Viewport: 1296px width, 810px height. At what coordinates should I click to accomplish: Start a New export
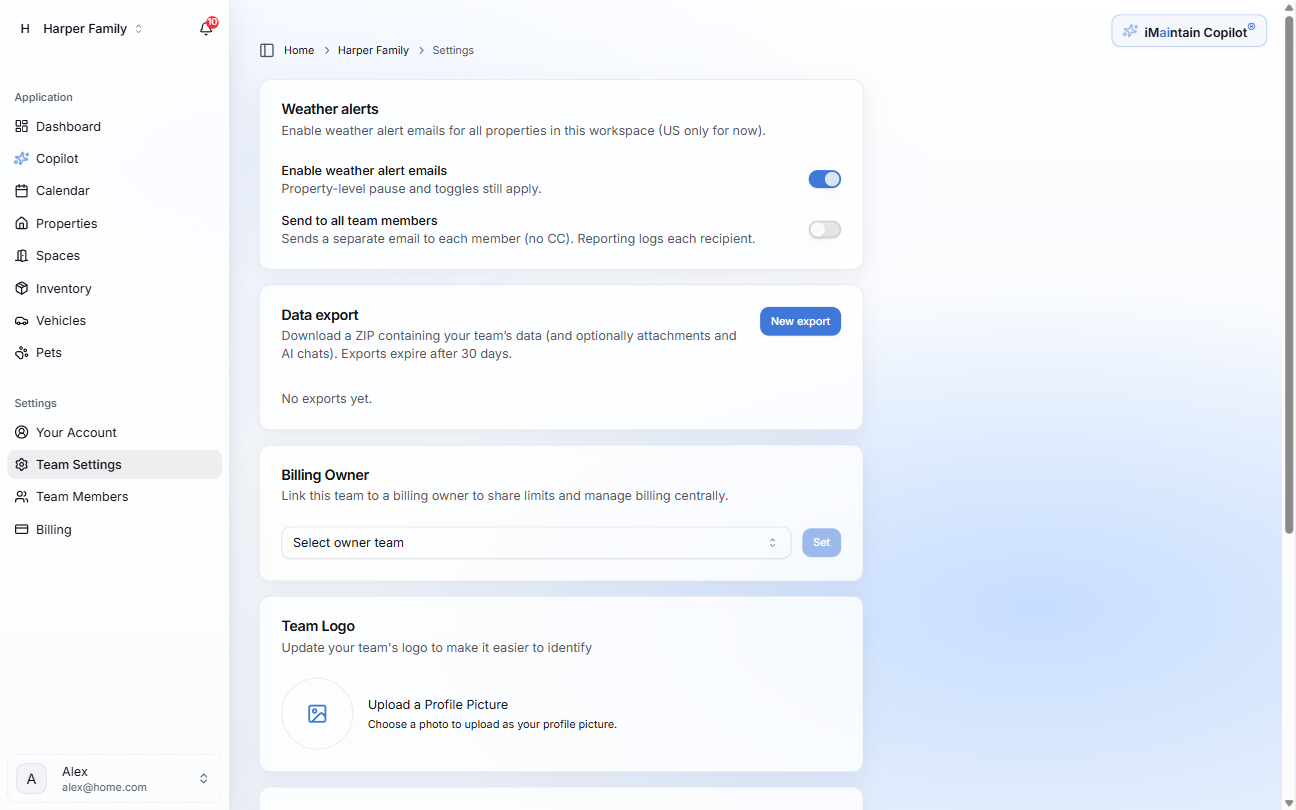800,321
